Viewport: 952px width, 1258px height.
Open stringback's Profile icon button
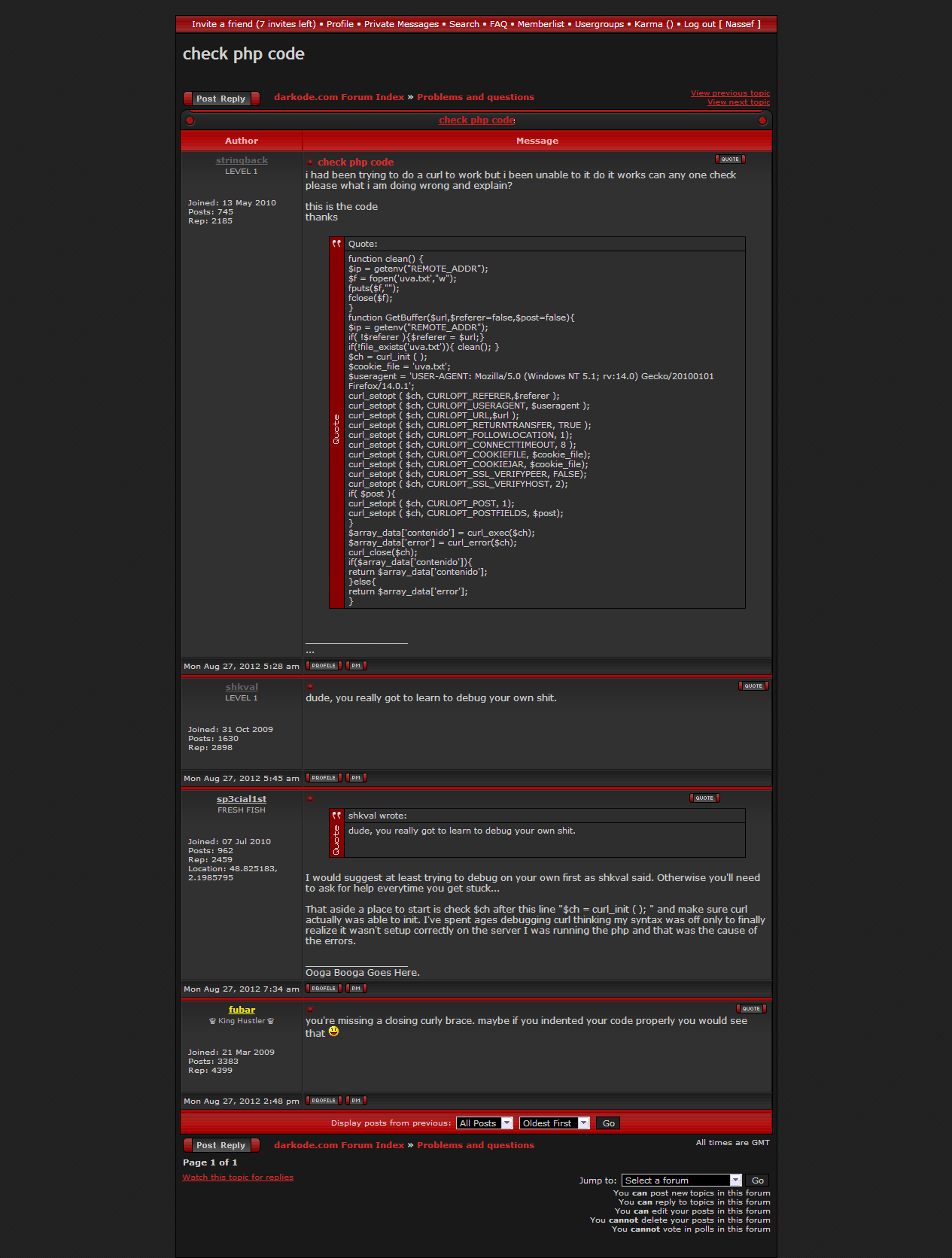[324, 666]
